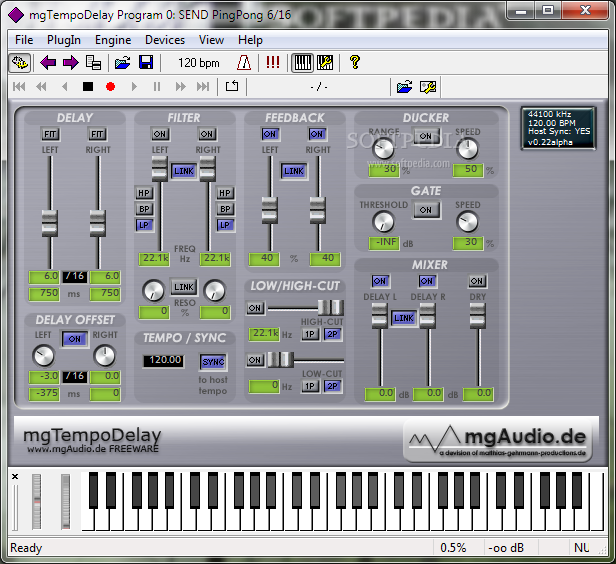616x564 pixels.
Task: Toggle Mixer Dry ON button
Action: 477,281
